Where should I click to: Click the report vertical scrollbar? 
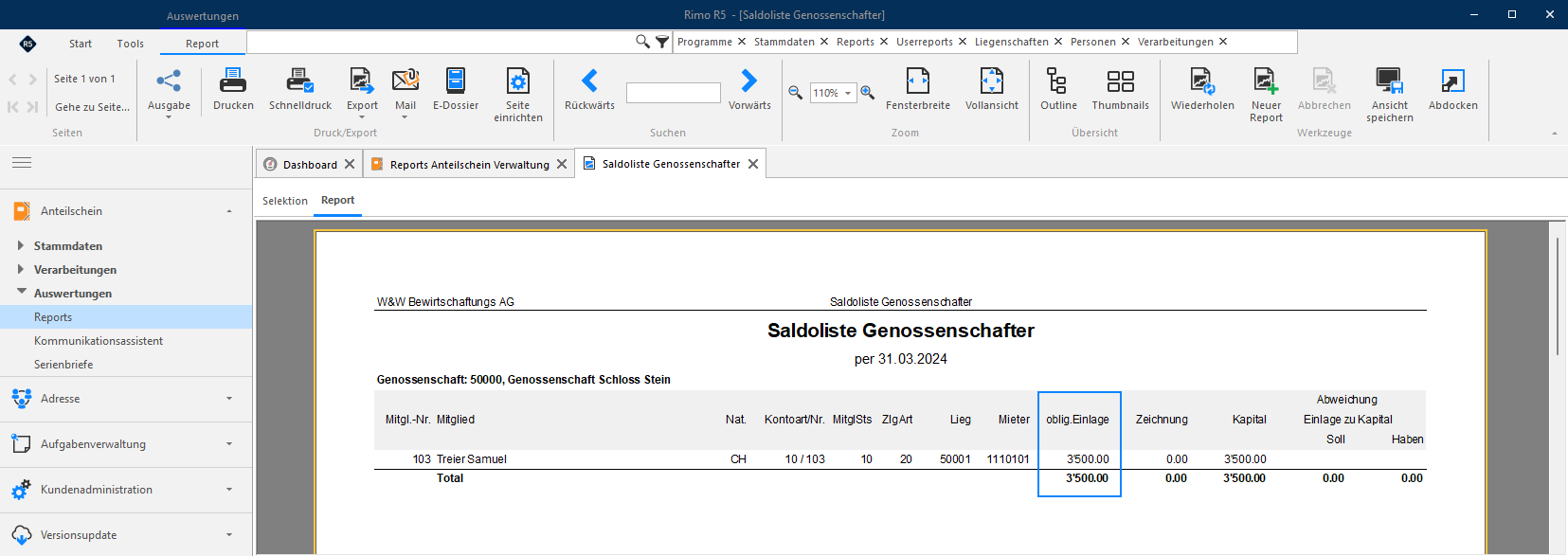pyautogui.click(x=1557, y=296)
